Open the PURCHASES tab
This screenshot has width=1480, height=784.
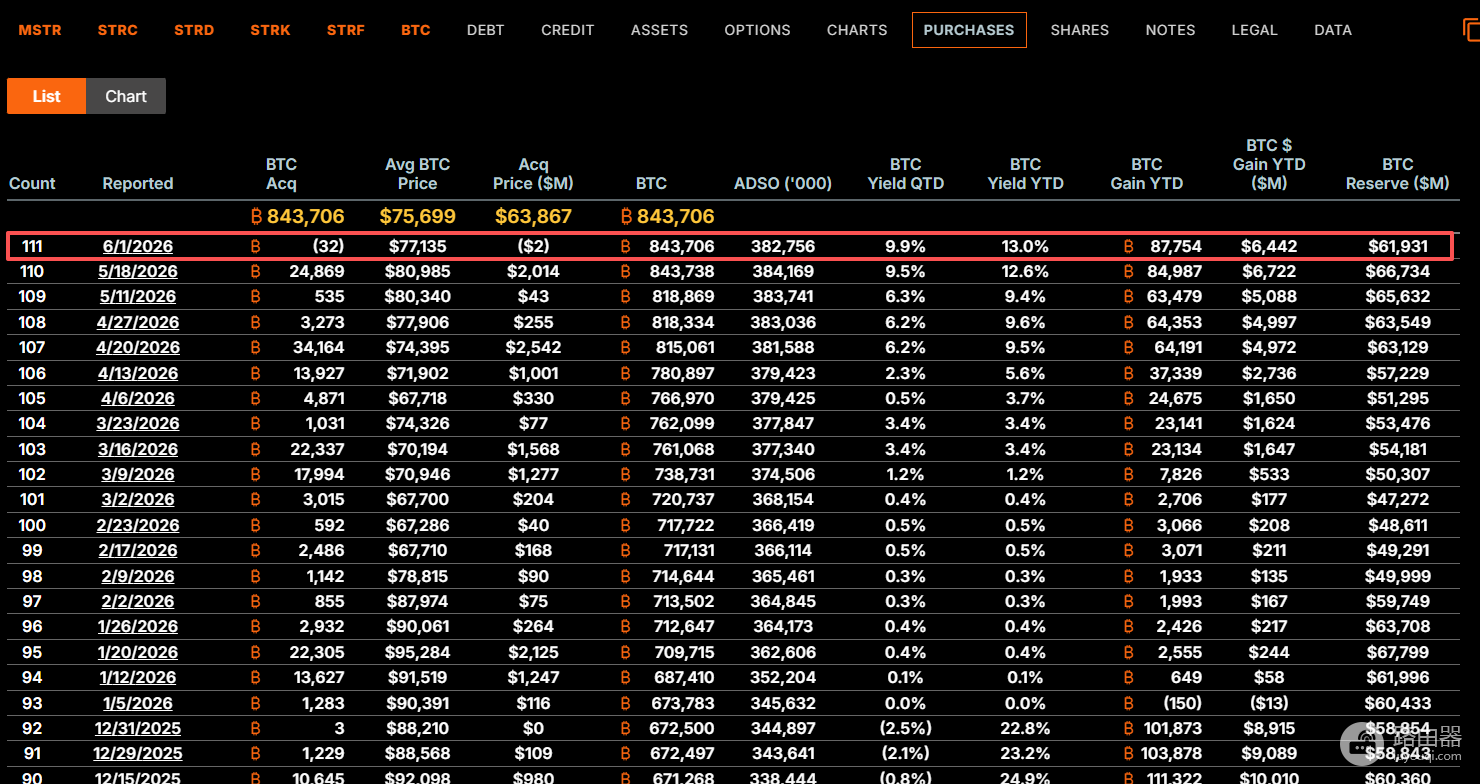point(969,30)
